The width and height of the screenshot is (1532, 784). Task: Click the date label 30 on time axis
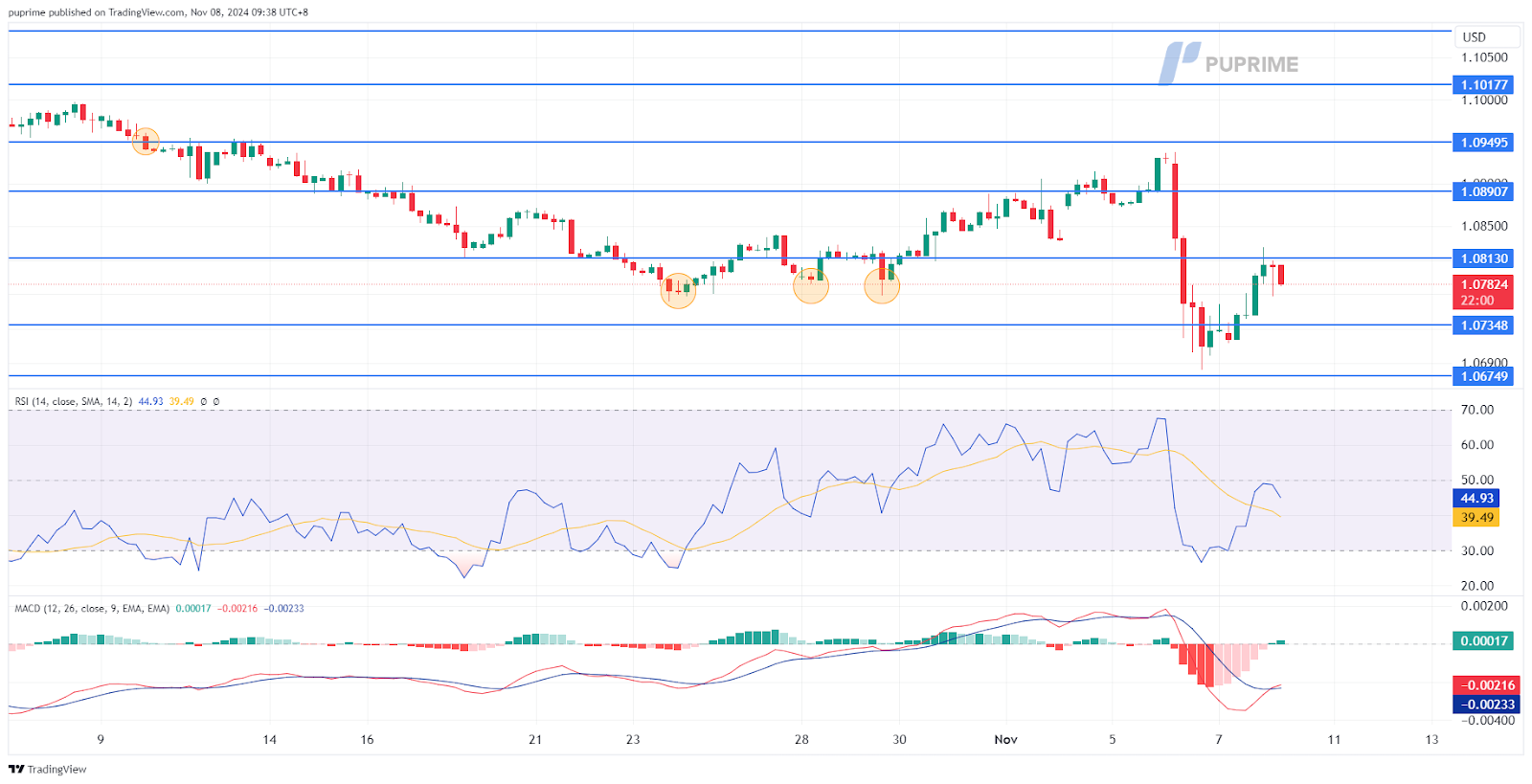(x=899, y=740)
